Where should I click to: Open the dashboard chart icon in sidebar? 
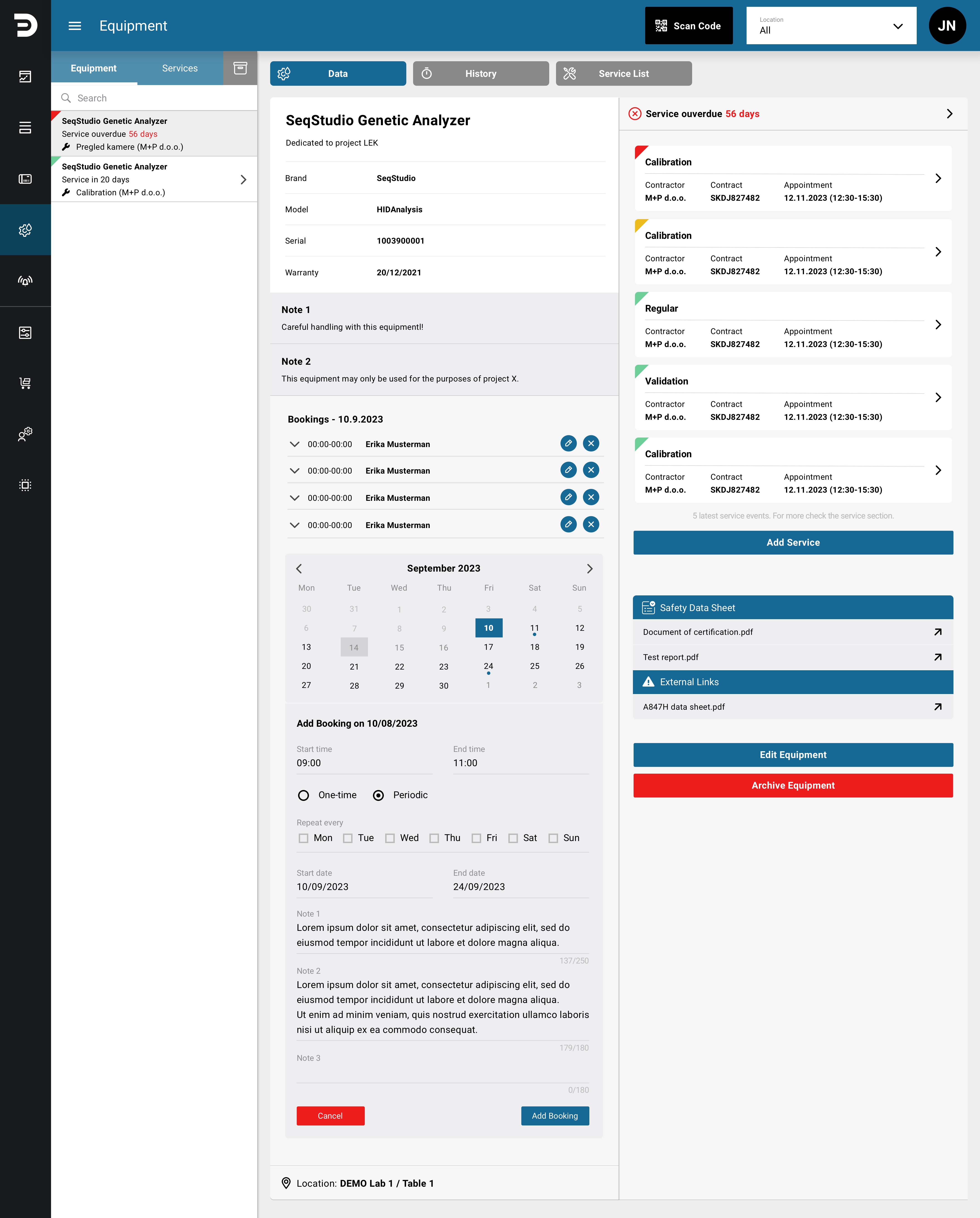click(x=25, y=77)
